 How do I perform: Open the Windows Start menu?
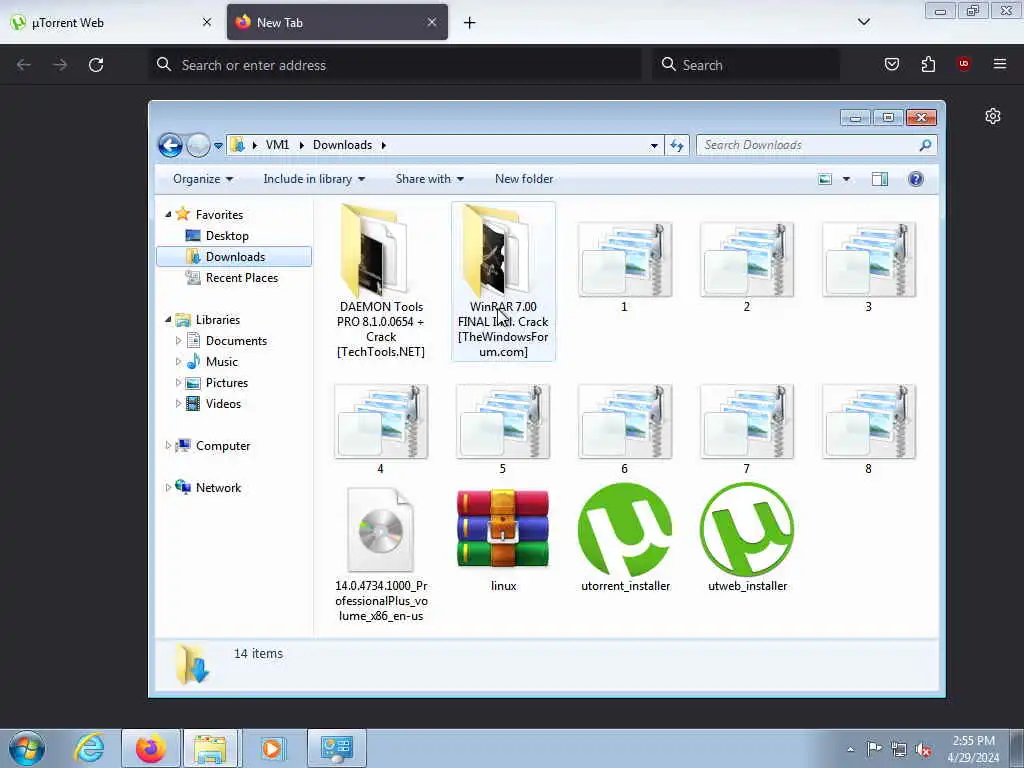coord(27,748)
